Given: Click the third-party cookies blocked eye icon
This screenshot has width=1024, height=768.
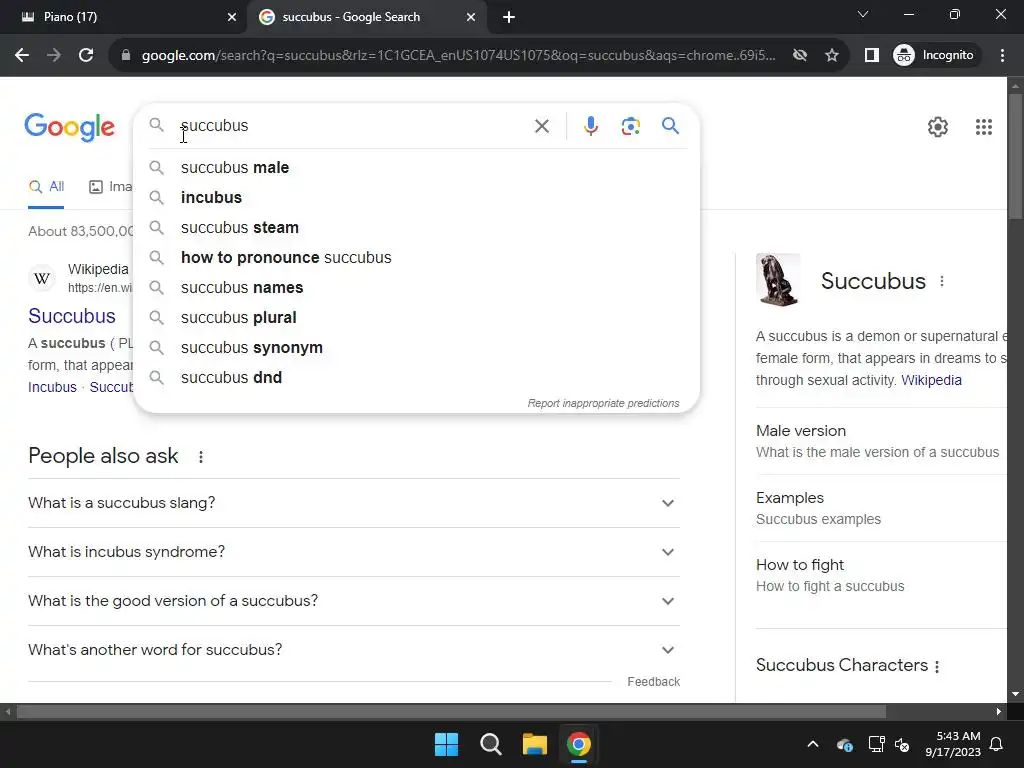Looking at the screenshot, I should tap(799, 55).
